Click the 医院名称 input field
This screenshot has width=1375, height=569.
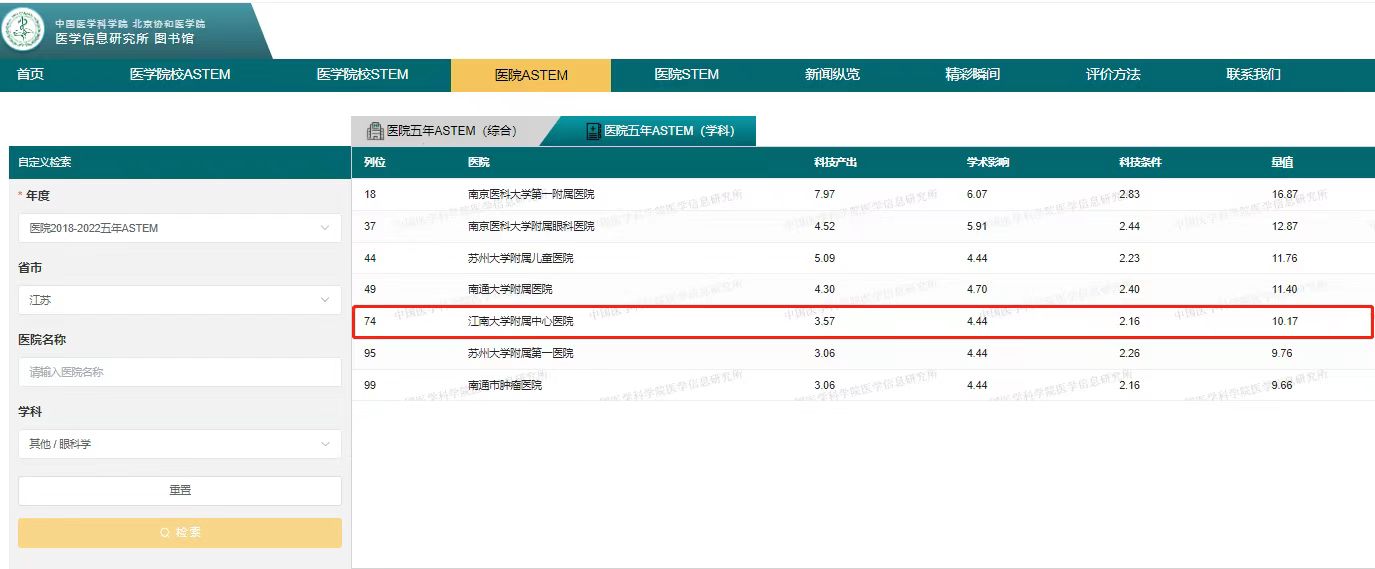(180, 372)
